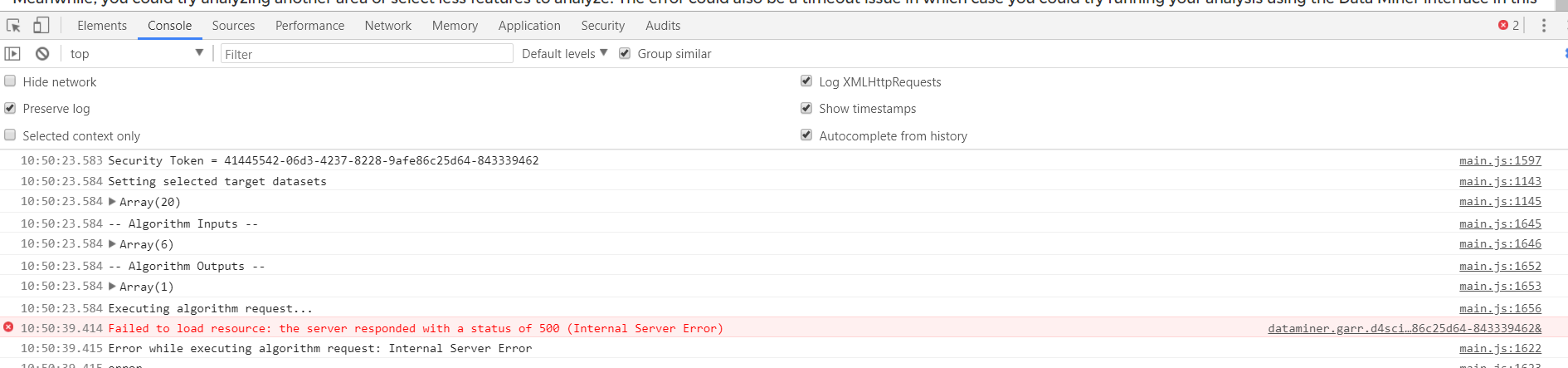Click the red error icon beside failed resource
This screenshot has height=368, width=1568.
click(8, 327)
